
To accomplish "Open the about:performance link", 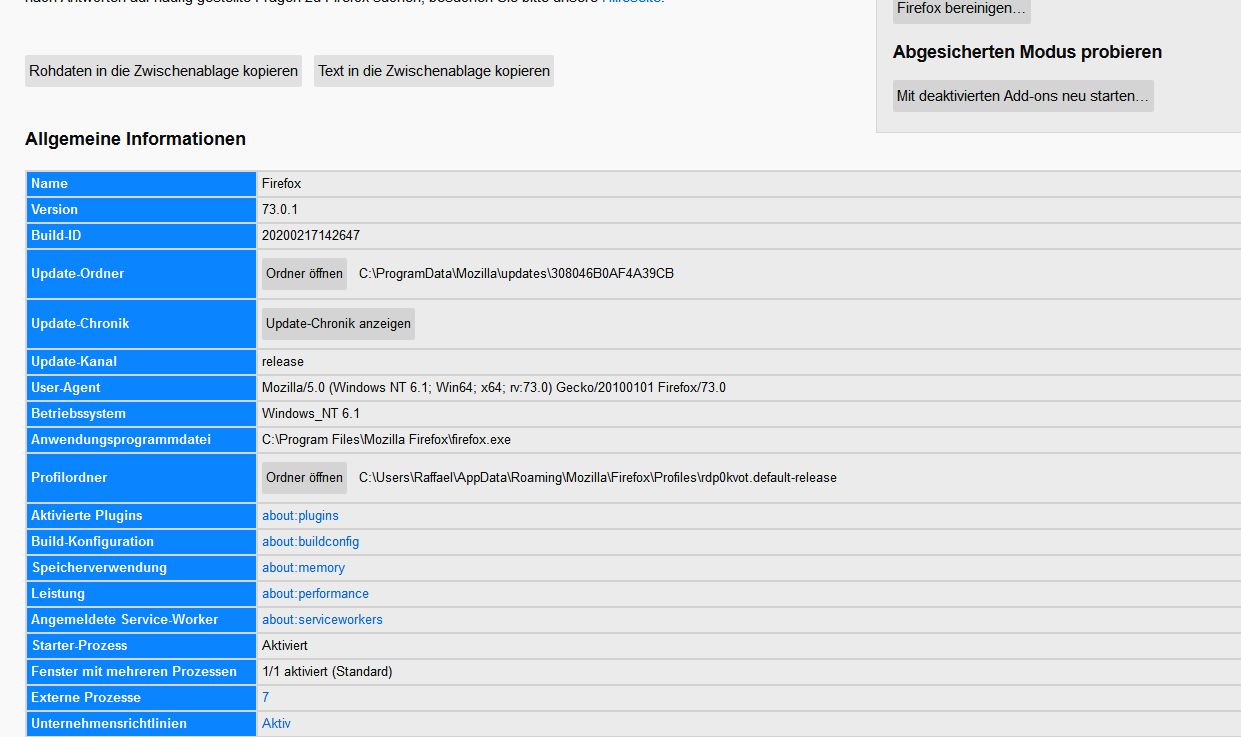I will pyautogui.click(x=315, y=593).
